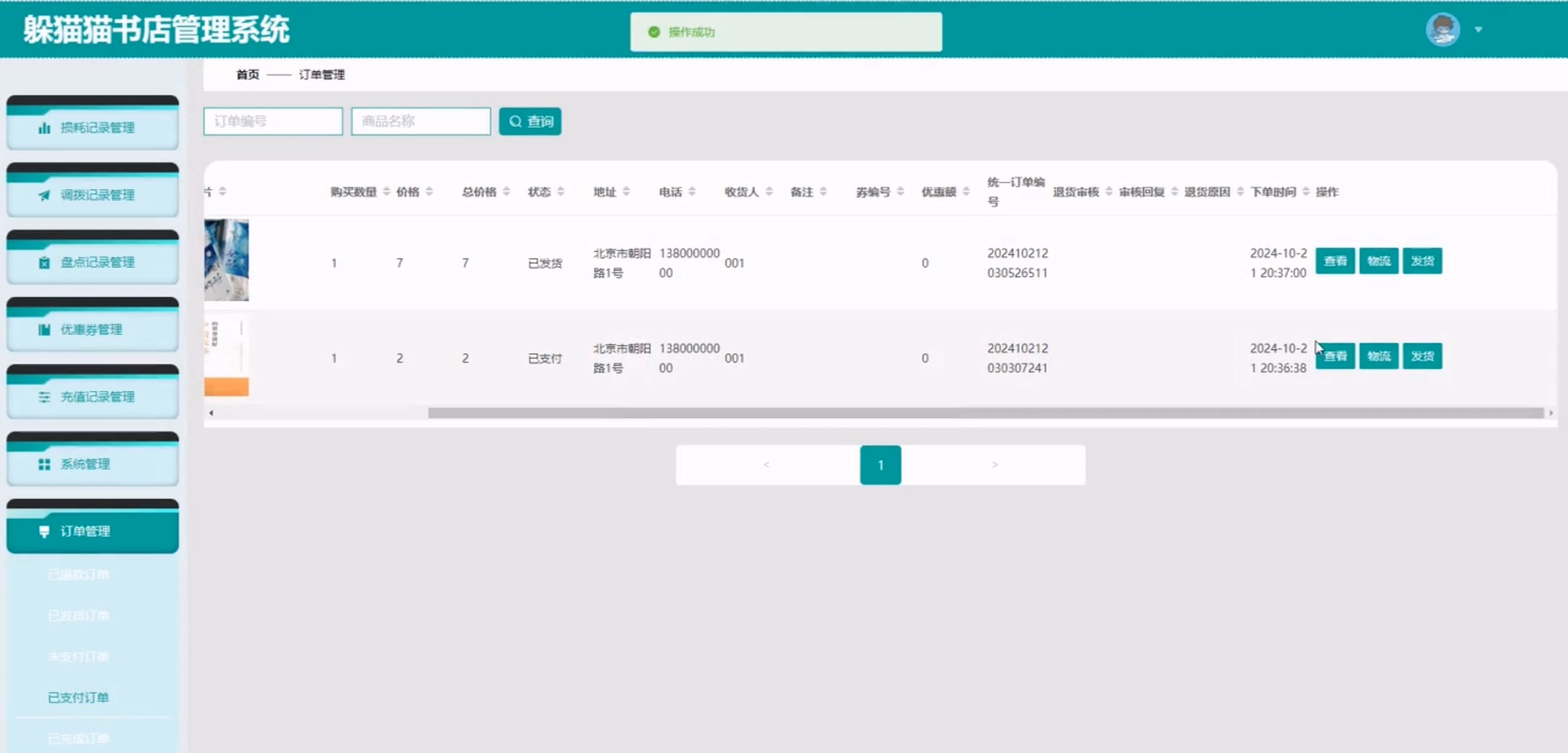Image resolution: width=1568 pixels, height=753 pixels.
Task: Sort by the 购买数量 column arrows
Action: (x=386, y=192)
